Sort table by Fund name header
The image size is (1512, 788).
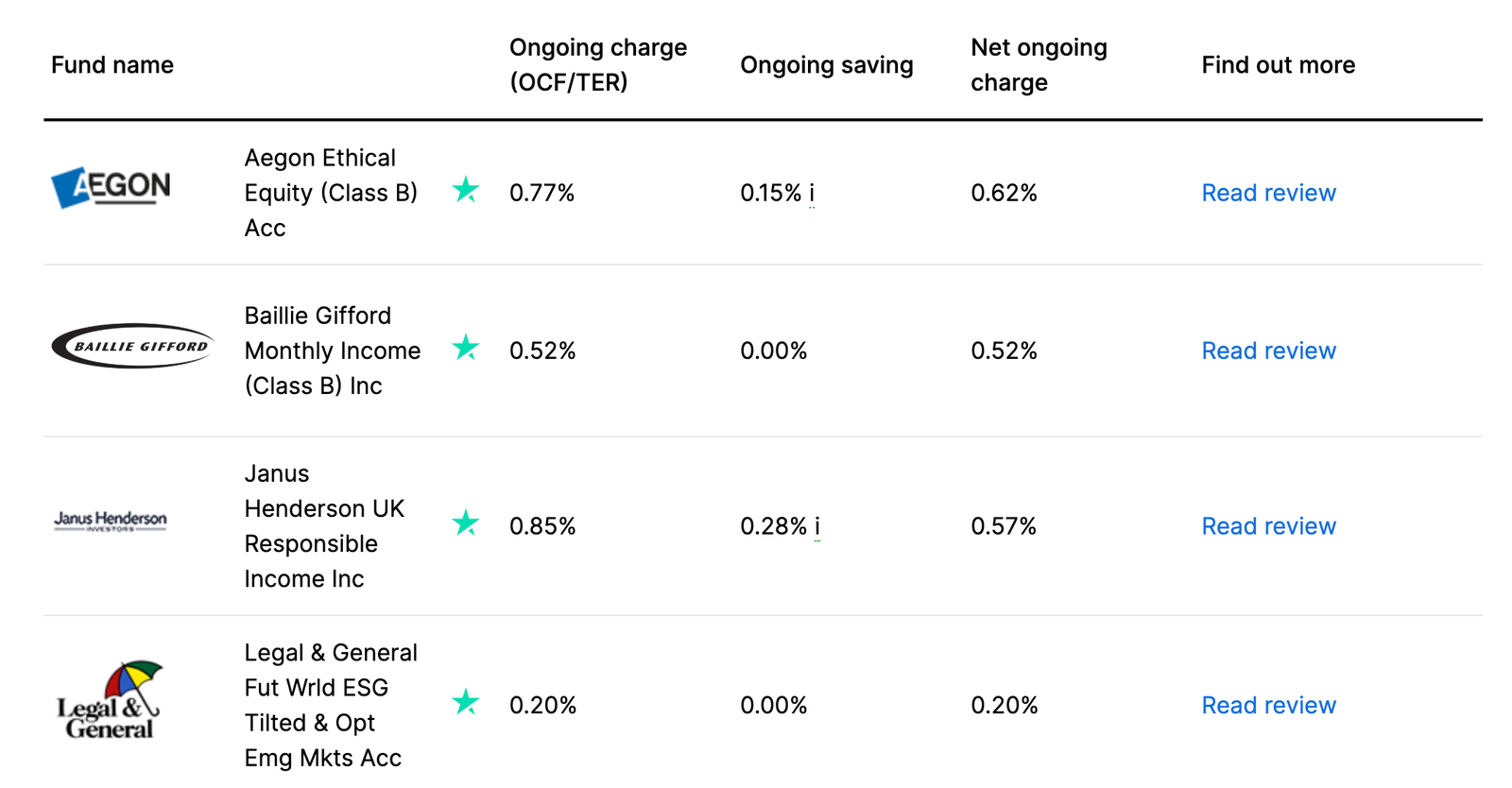112,64
